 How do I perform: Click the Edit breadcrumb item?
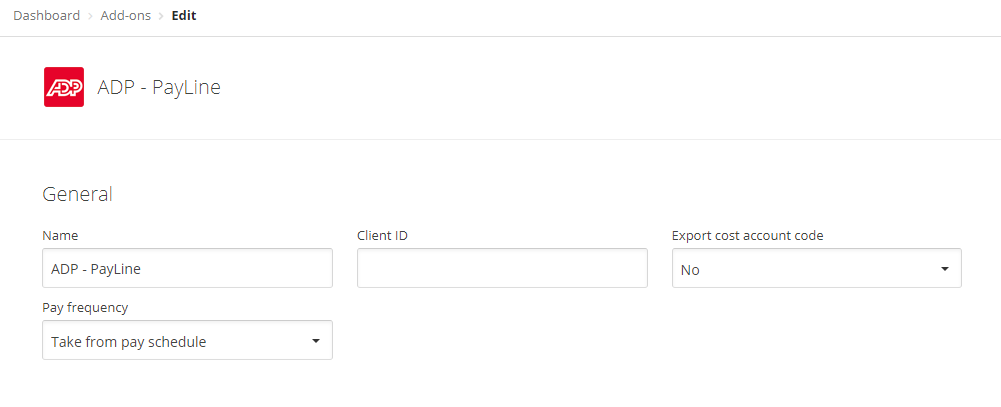click(x=184, y=15)
